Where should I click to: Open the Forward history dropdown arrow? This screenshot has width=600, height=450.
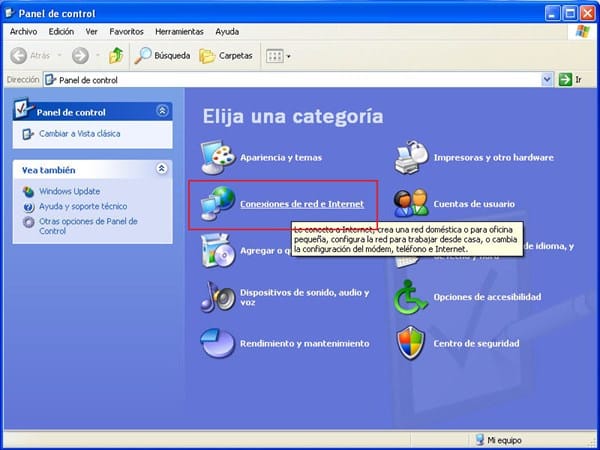point(98,56)
